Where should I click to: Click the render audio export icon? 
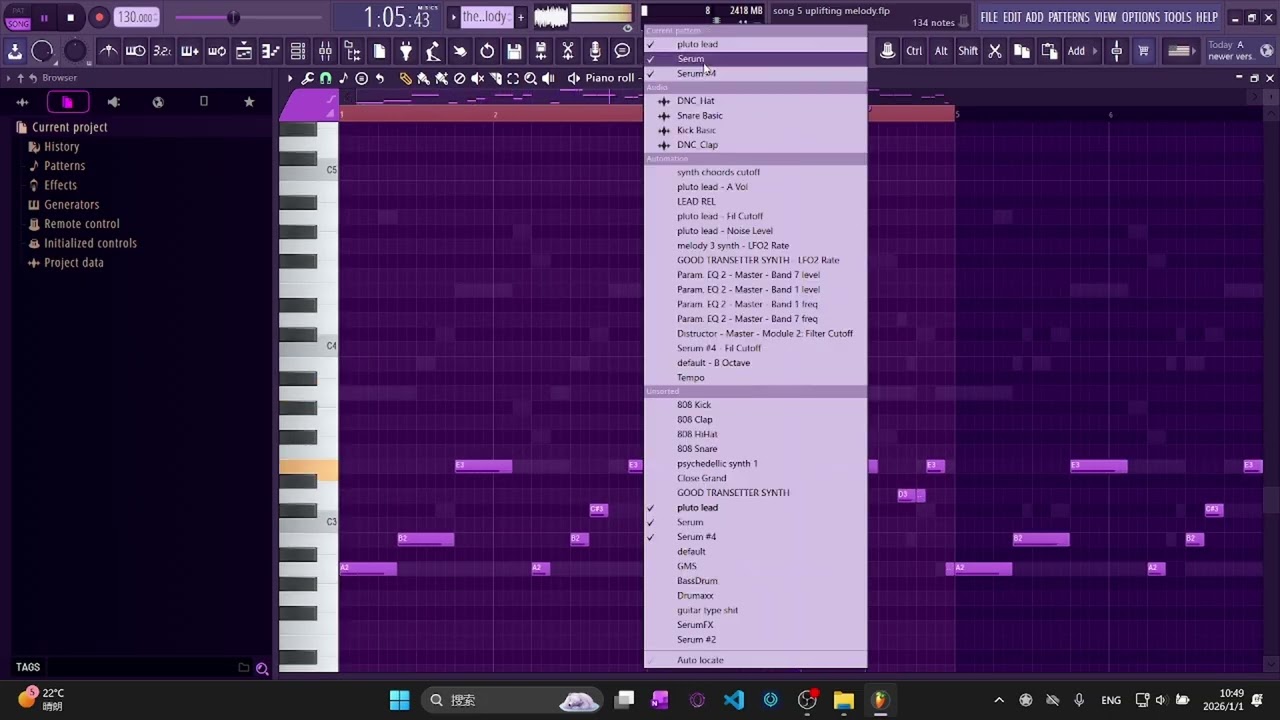click(x=541, y=51)
